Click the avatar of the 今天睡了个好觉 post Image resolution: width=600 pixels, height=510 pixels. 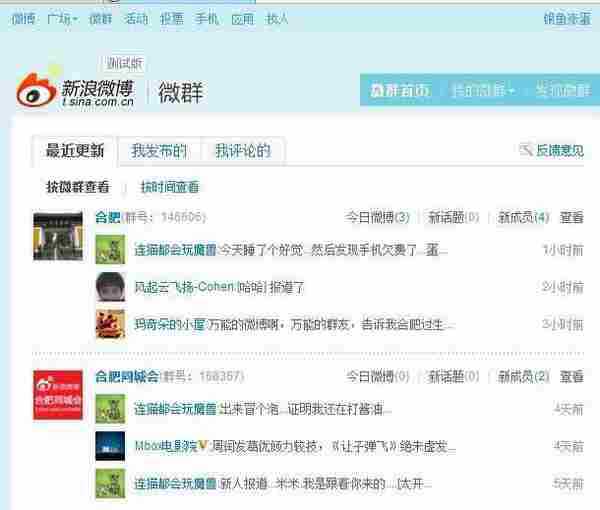(x=109, y=249)
